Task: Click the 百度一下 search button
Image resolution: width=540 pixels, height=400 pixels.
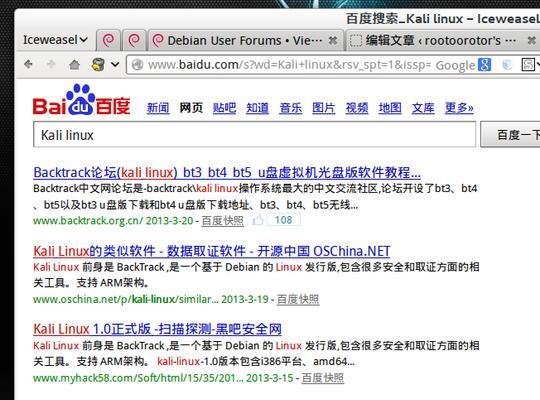Action: coord(511,135)
